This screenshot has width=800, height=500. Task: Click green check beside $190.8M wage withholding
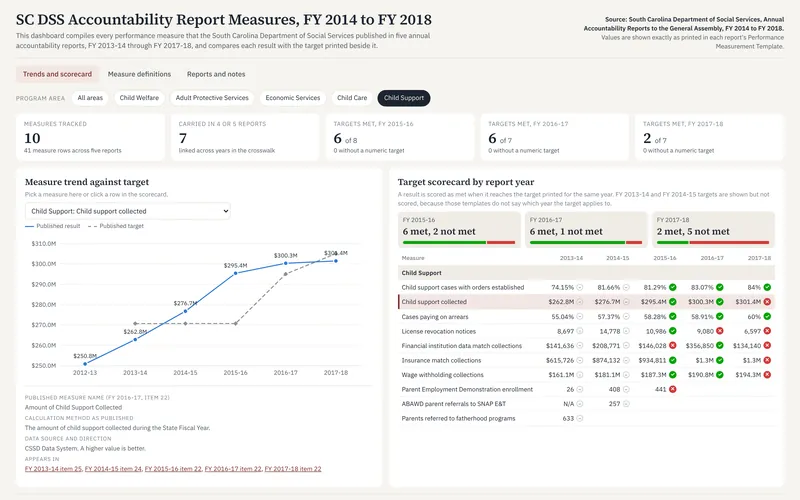tap(719, 374)
